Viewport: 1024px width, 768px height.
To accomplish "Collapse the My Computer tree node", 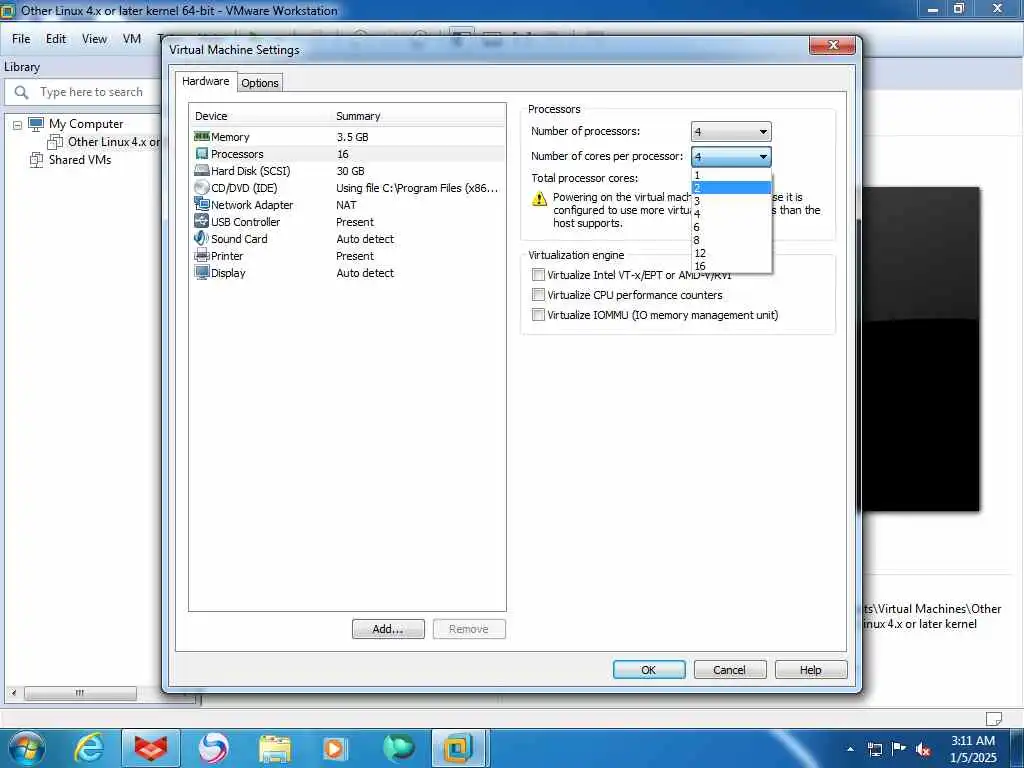I will 18,125.
